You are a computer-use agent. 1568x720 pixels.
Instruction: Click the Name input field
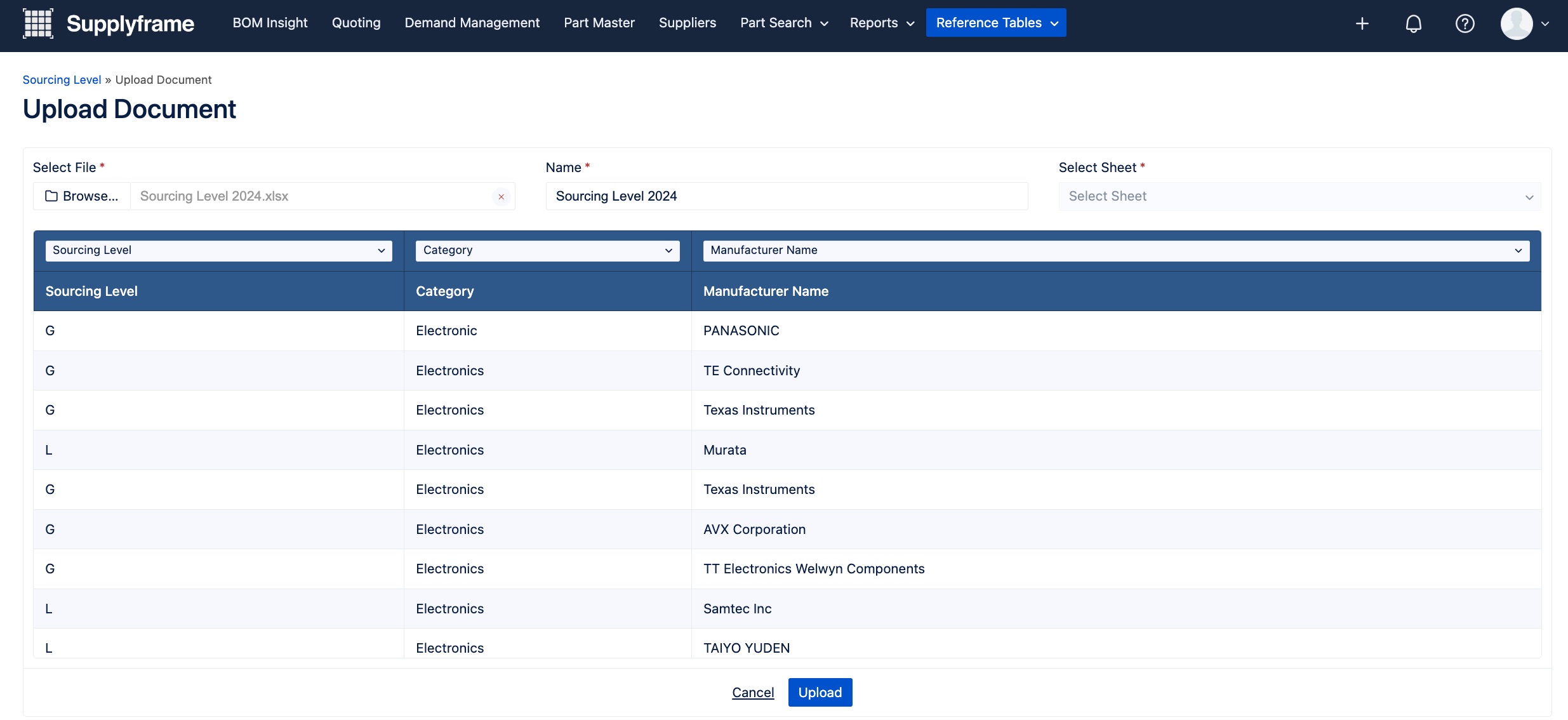coord(787,196)
